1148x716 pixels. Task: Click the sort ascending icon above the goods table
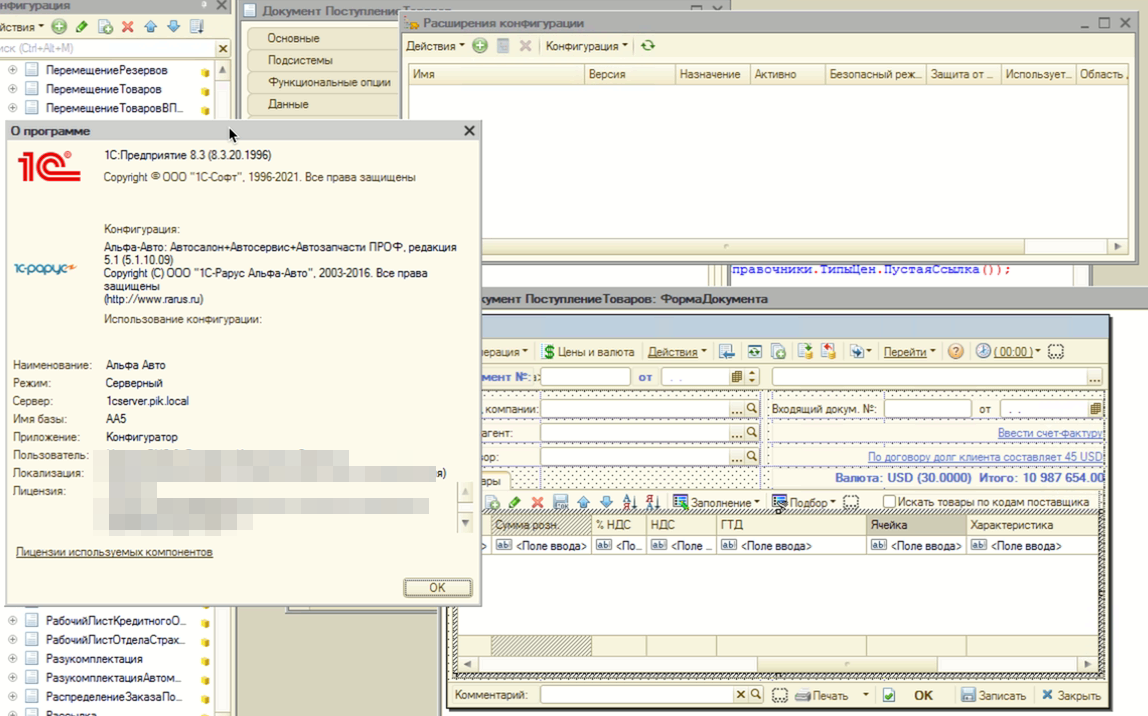tap(629, 502)
